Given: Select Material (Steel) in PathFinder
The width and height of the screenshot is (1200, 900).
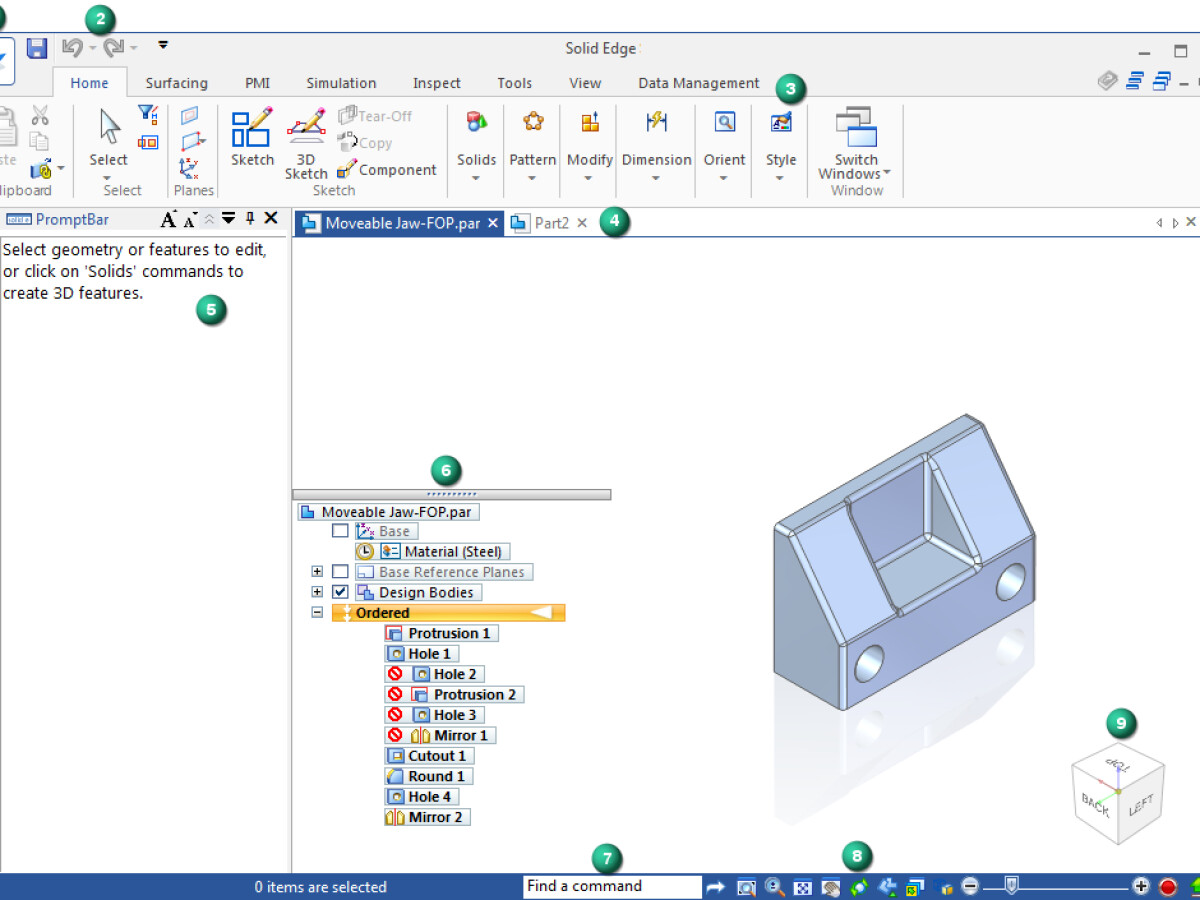Looking at the screenshot, I should click(x=445, y=552).
